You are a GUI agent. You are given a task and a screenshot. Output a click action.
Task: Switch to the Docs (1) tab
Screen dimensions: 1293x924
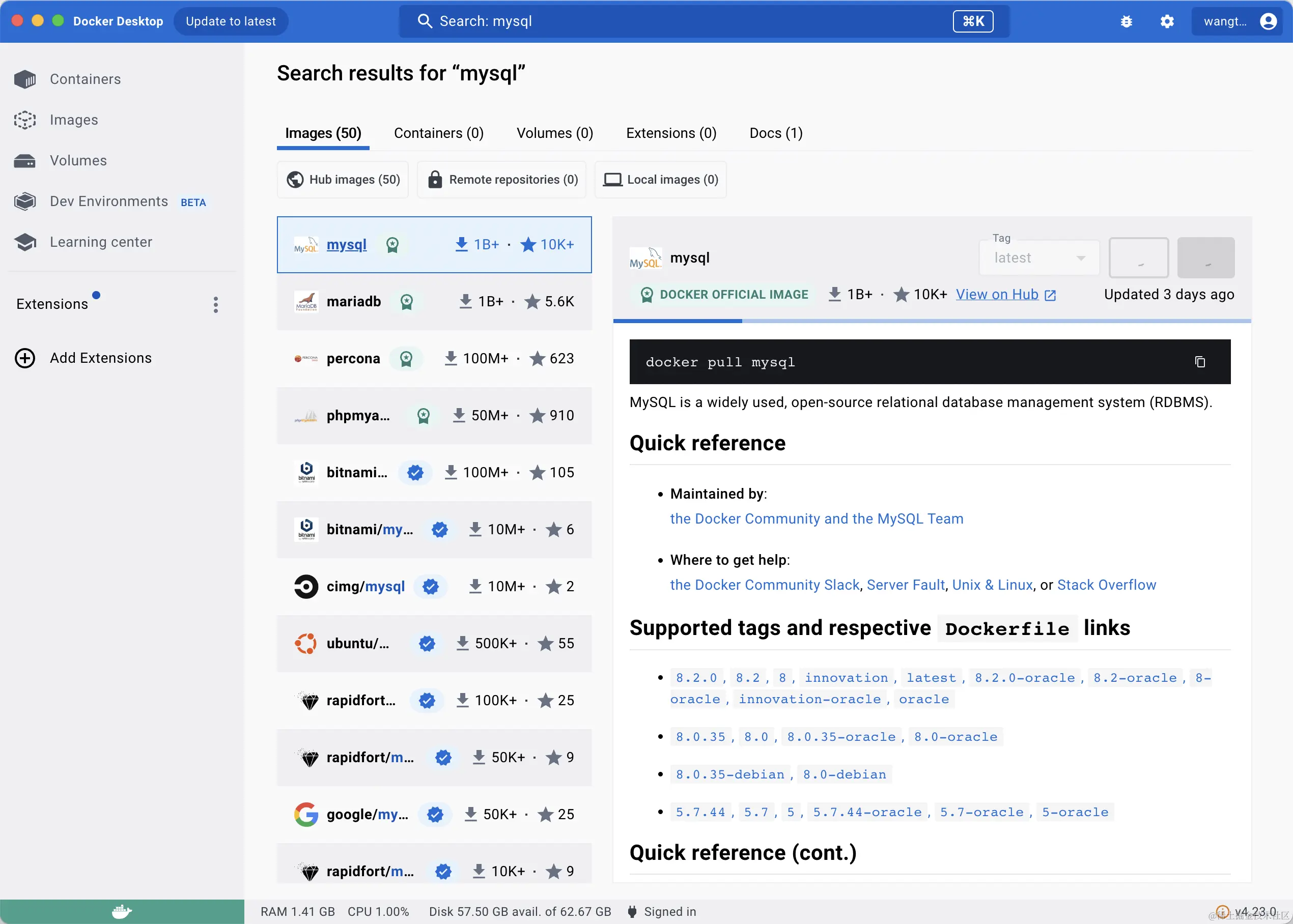[x=776, y=133]
